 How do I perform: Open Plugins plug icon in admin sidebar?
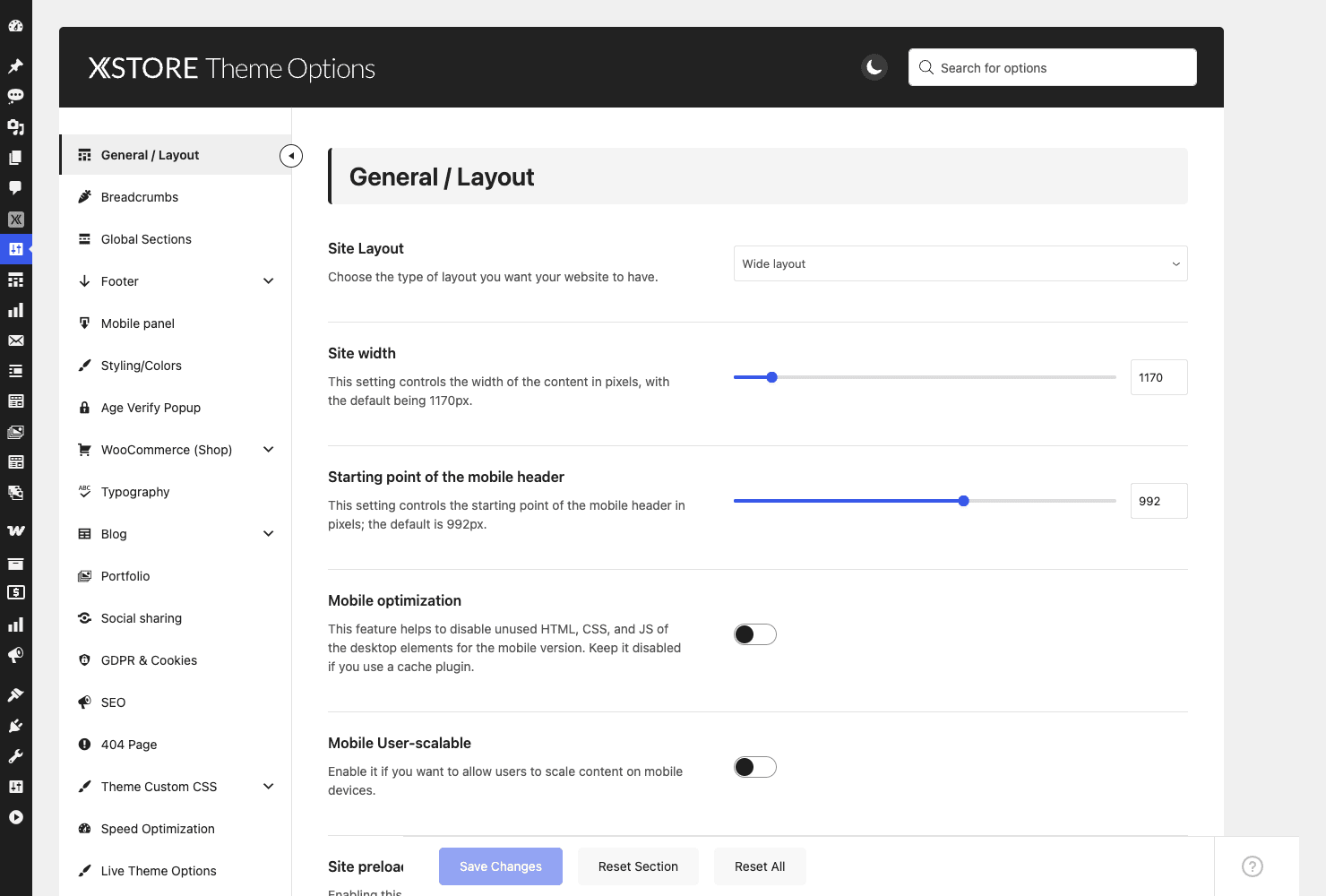[x=15, y=726]
